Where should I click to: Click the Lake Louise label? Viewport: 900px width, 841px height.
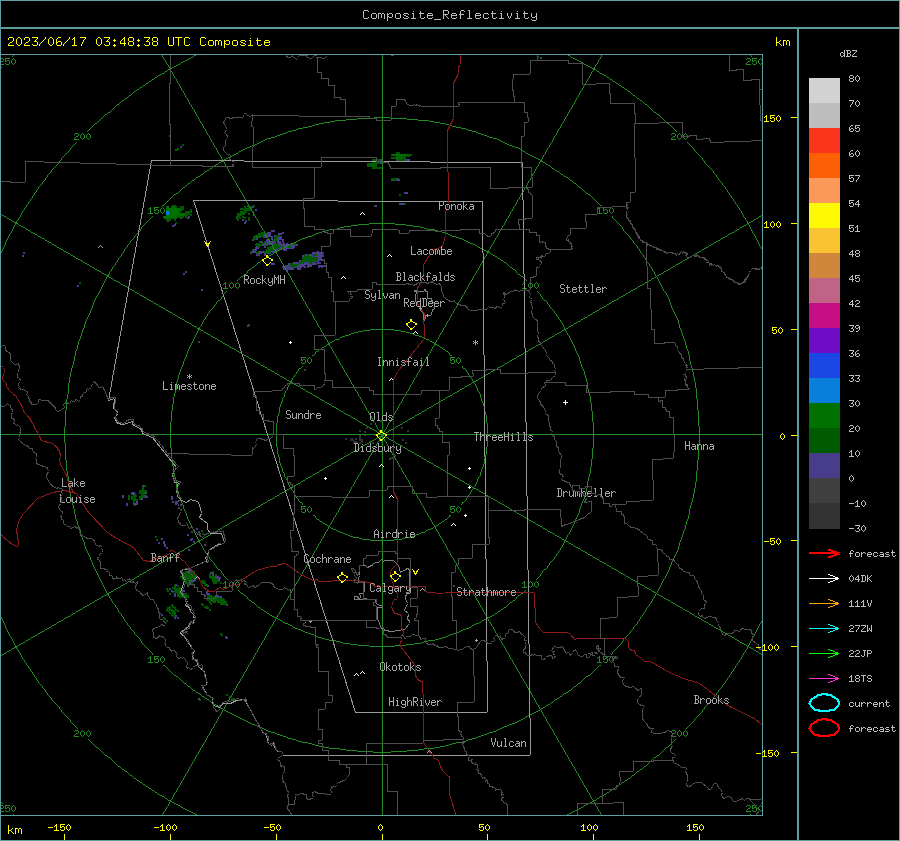point(77,491)
